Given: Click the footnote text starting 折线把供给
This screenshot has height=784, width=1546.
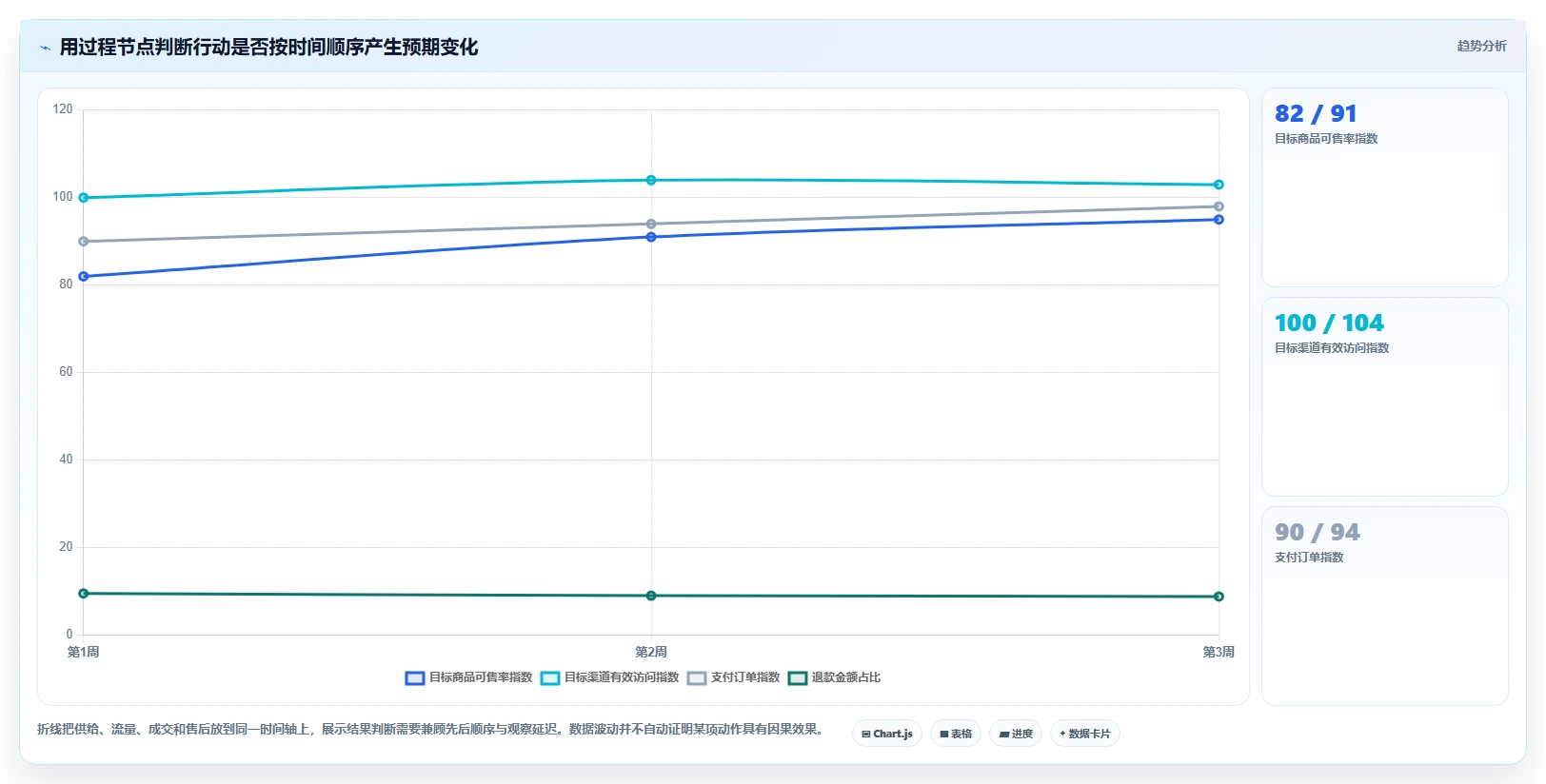Looking at the screenshot, I should coord(433,730).
